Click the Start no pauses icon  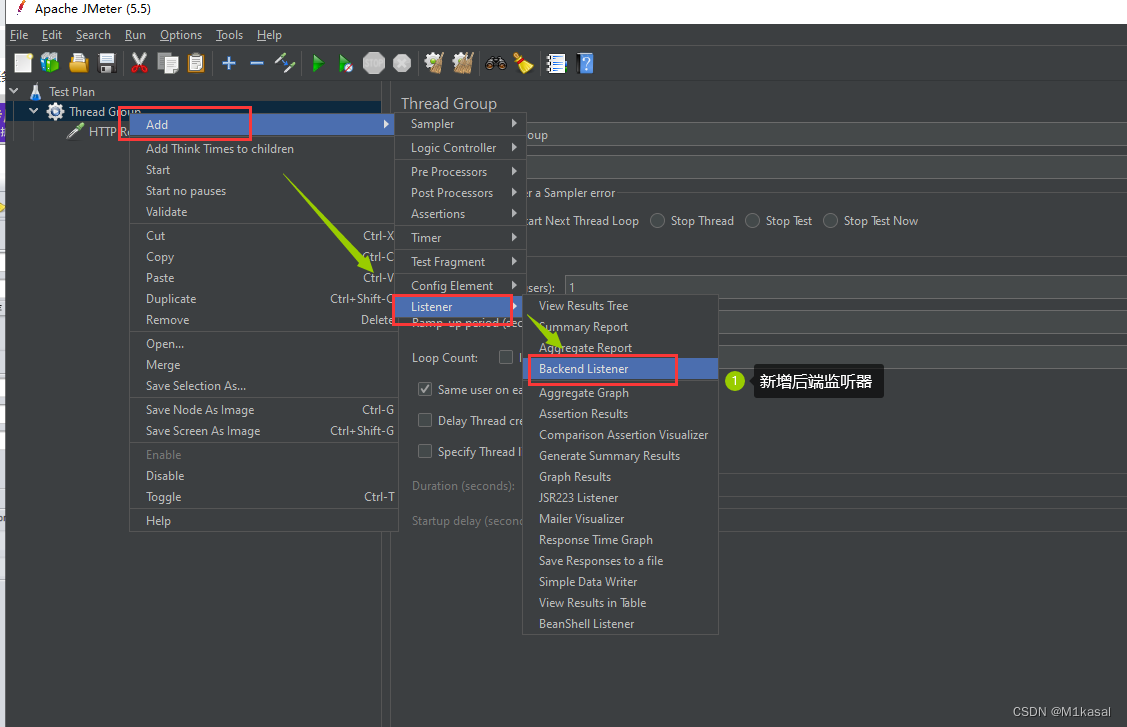[346, 63]
